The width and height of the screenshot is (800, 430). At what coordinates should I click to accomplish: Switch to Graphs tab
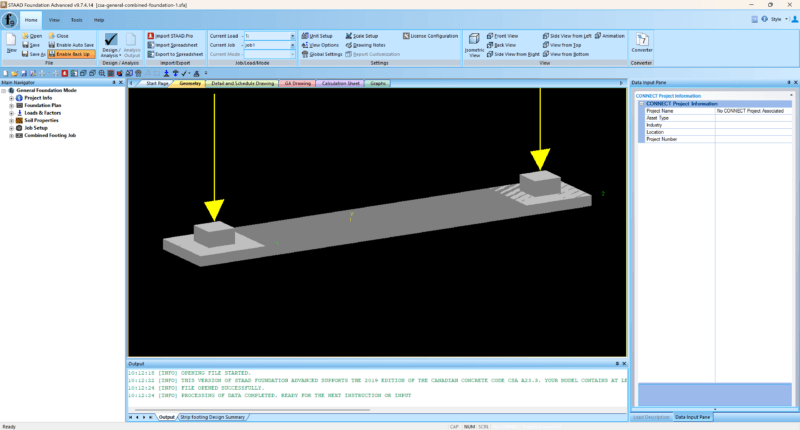point(378,83)
